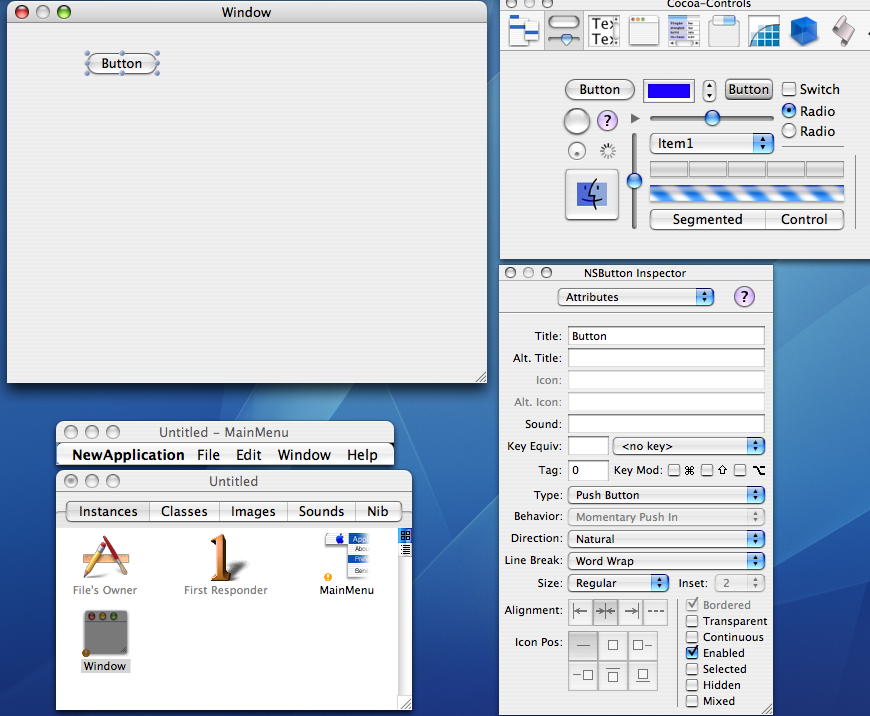Open the Cocoa Menus palette icon
The width and height of the screenshot is (870, 716).
click(524, 31)
